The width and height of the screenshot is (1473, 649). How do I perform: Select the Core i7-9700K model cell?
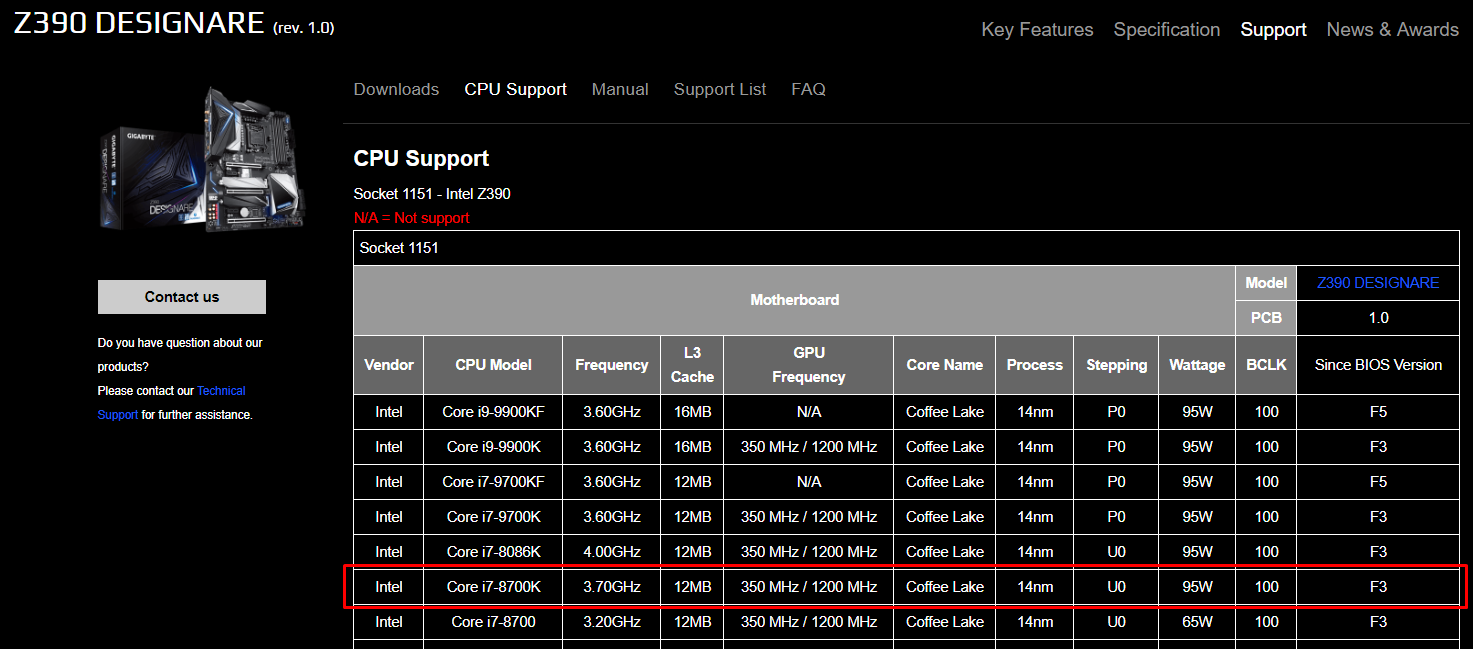(x=493, y=517)
